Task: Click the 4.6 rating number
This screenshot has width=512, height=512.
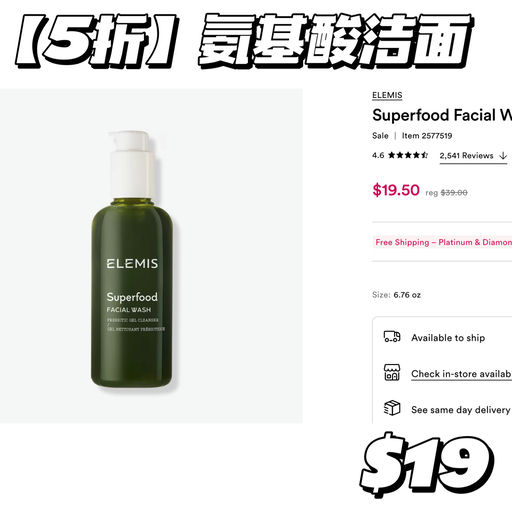Action: tap(378, 155)
